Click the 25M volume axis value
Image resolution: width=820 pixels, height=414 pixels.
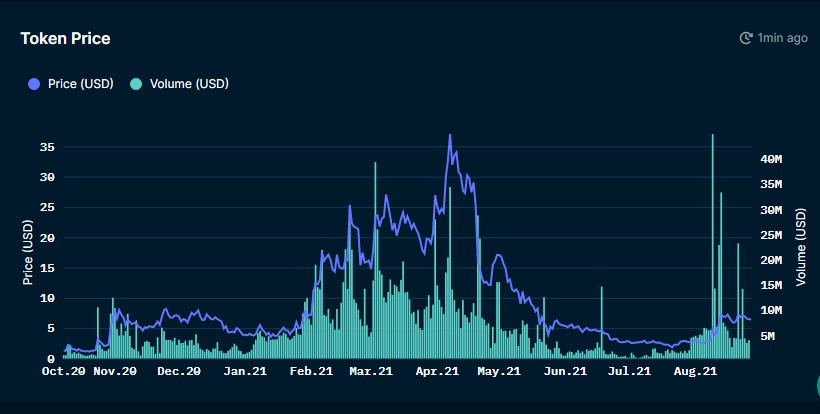(x=771, y=235)
